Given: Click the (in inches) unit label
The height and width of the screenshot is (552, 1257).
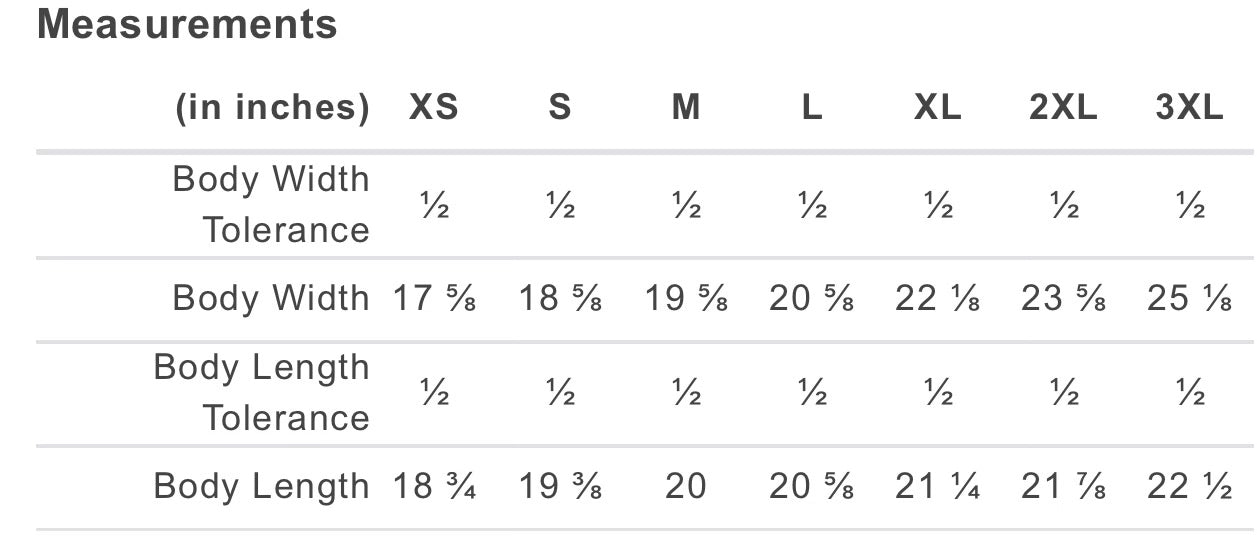Looking at the screenshot, I should (273, 108).
